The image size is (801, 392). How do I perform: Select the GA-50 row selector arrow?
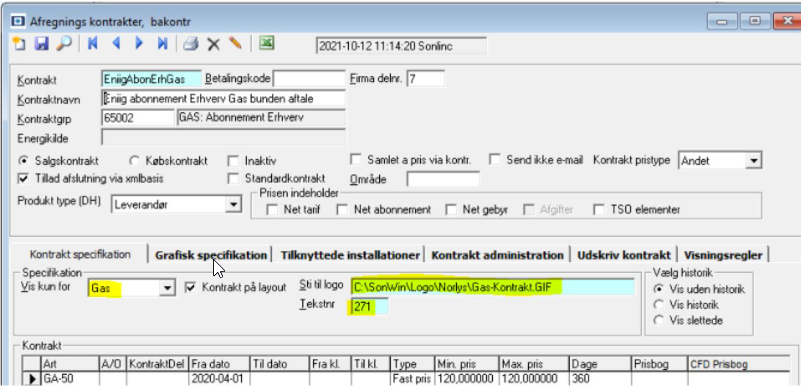pos(33,379)
